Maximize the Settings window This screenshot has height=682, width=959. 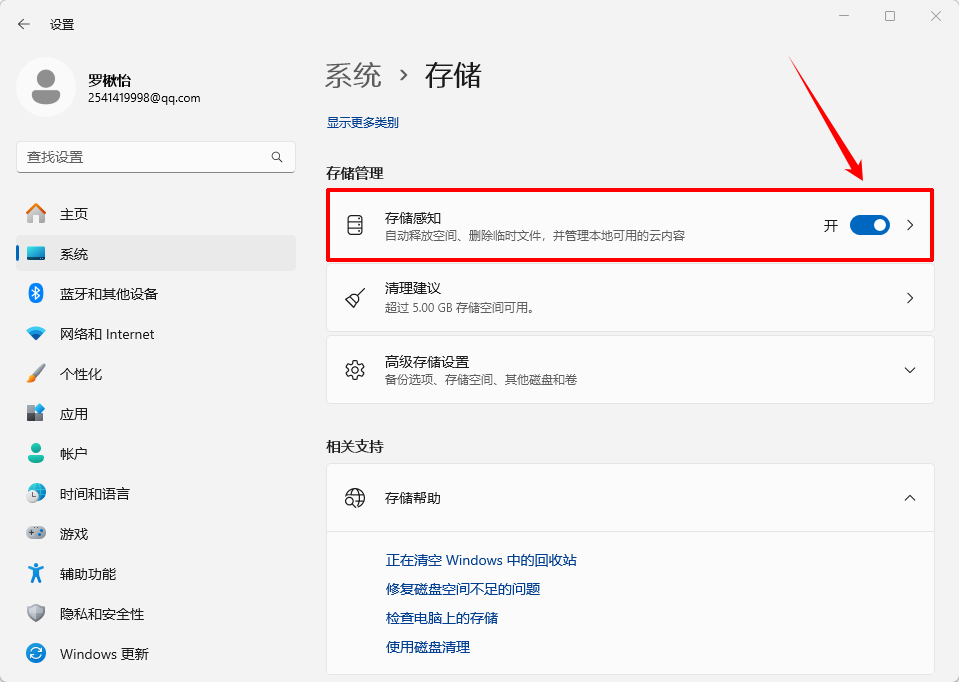pyautogui.click(x=890, y=16)
